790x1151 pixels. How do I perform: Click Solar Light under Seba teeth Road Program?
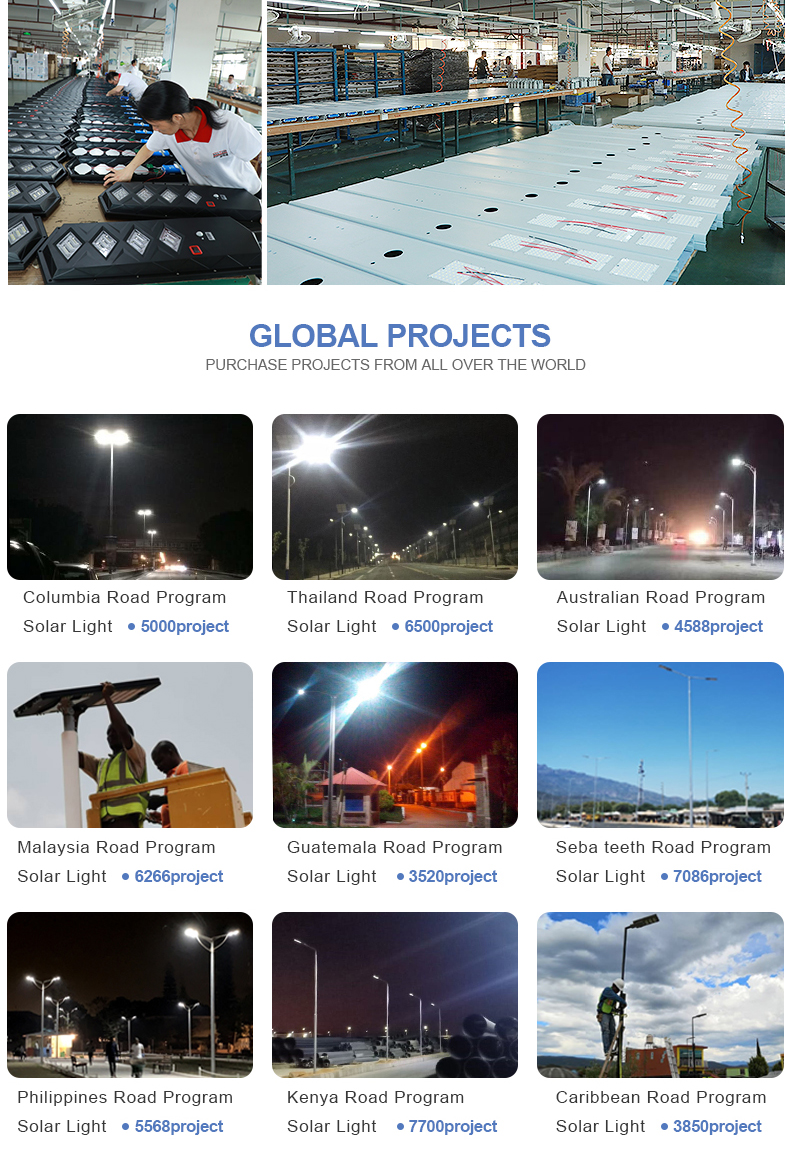click(x=601, y=876)
